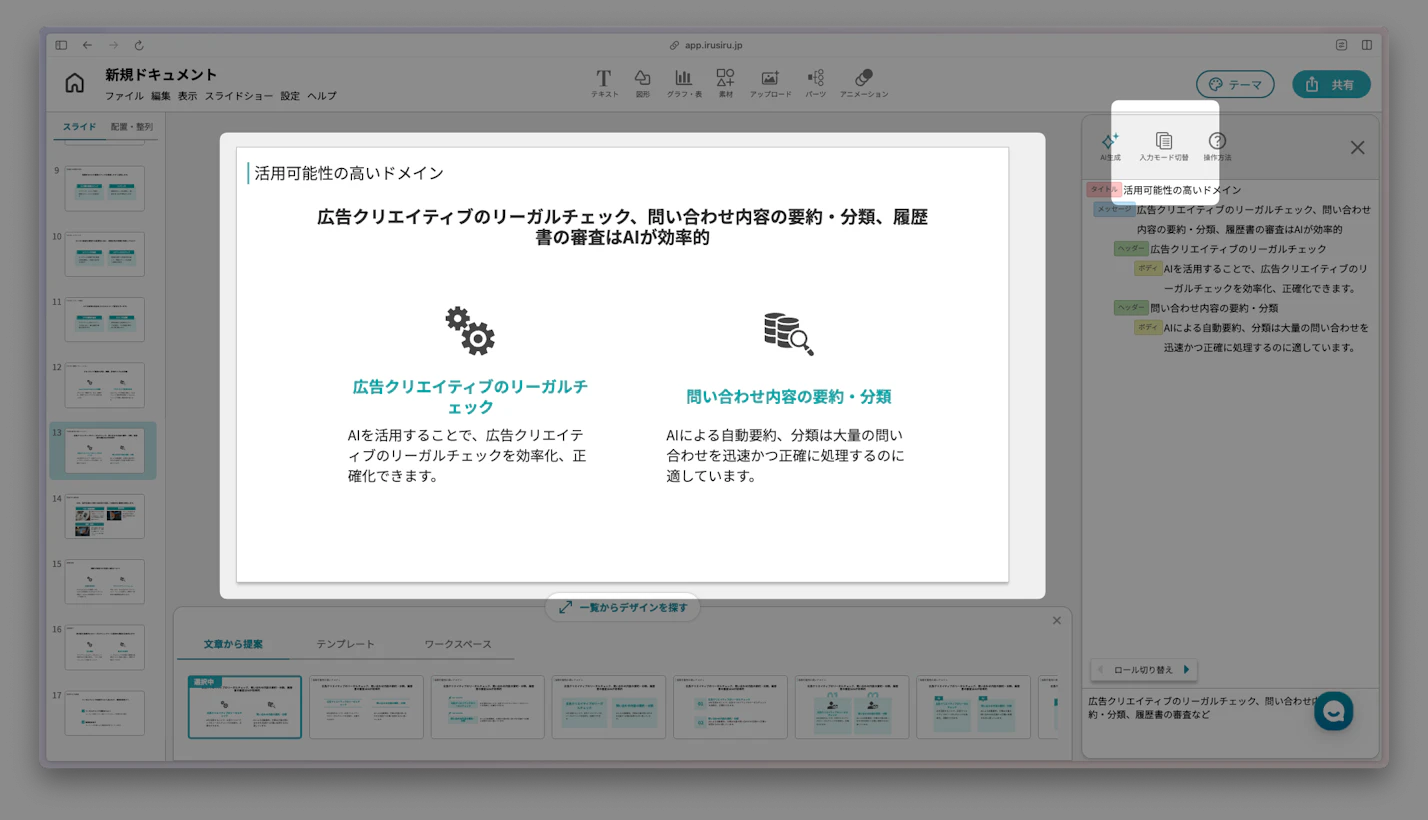Open the アニメーション animation tool

(x=864, y=79)
